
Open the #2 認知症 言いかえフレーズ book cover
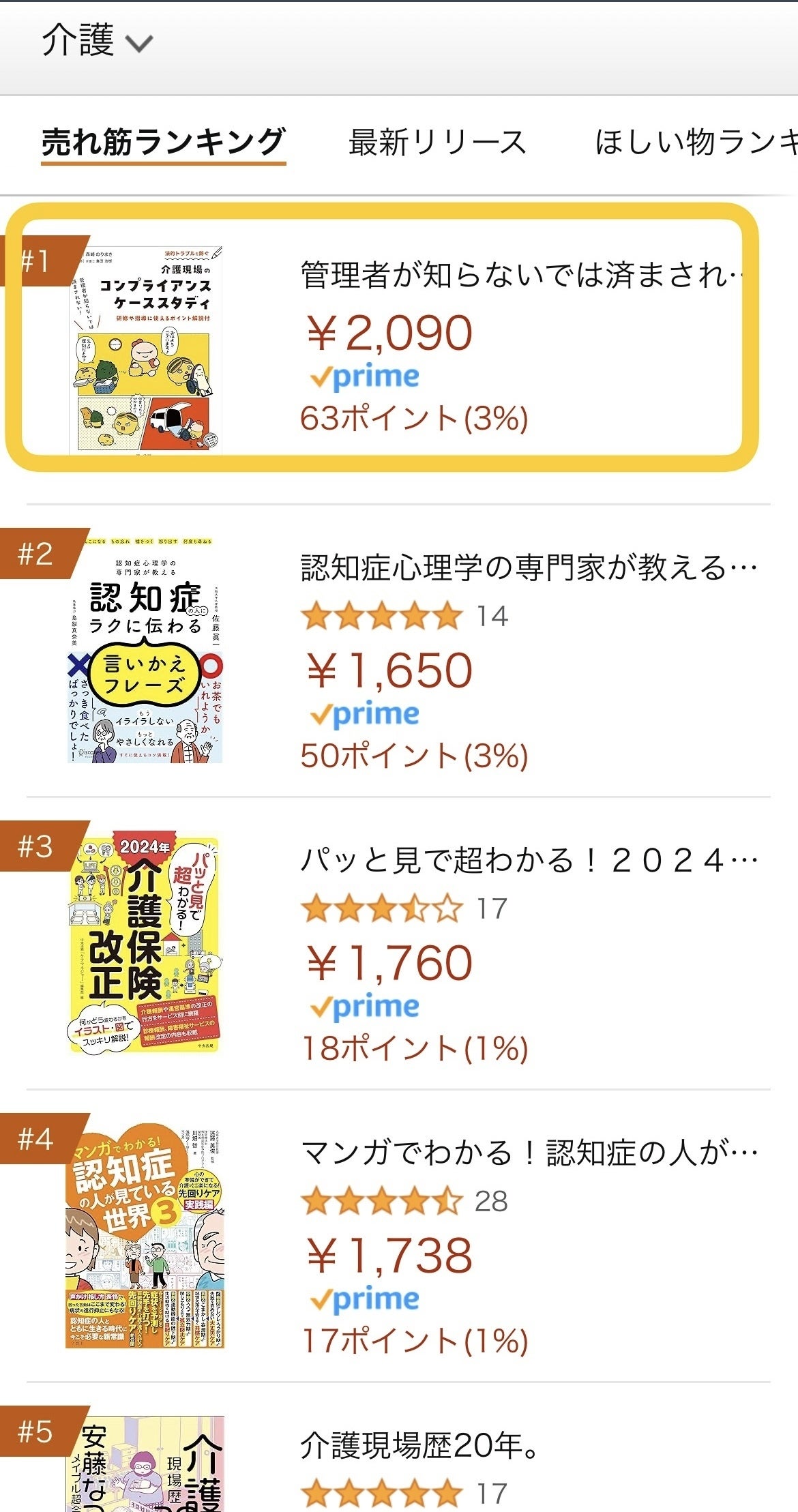(145, 650)
